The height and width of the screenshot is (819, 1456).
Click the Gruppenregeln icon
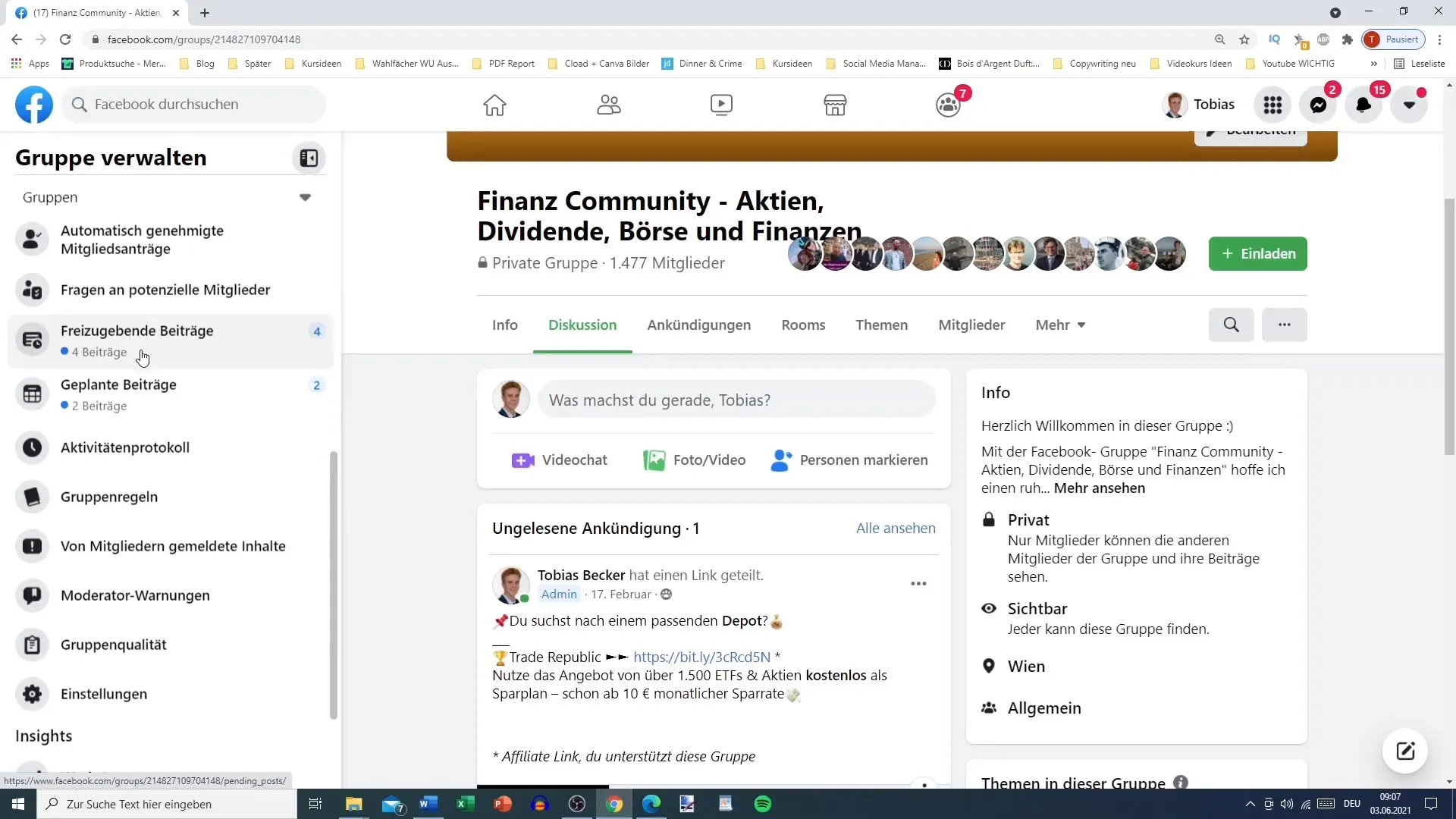pos(31,497)
